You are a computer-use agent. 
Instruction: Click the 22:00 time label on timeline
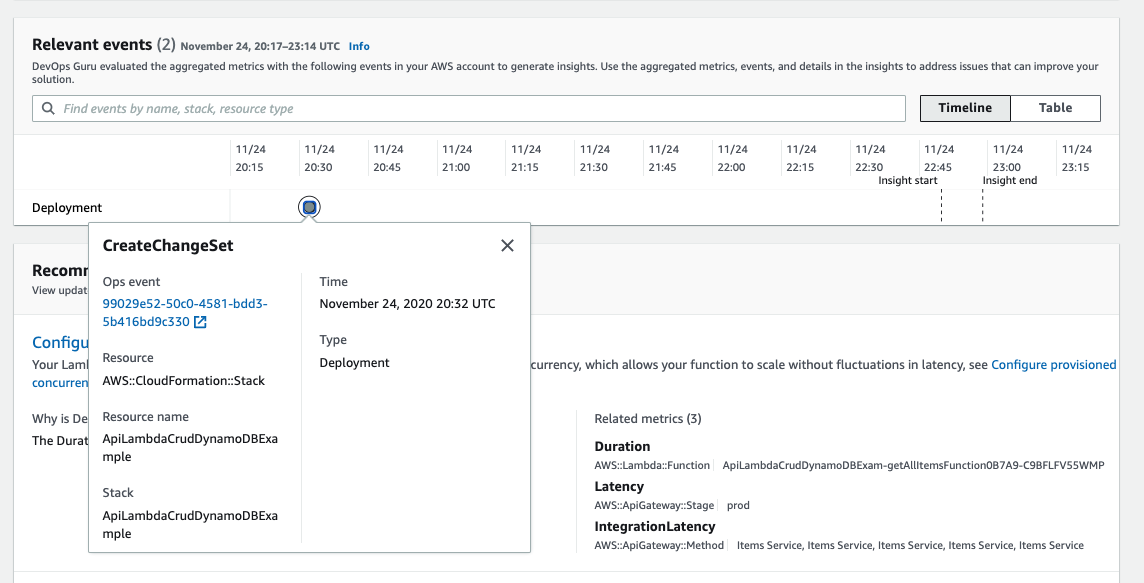[x=732, y=158]
